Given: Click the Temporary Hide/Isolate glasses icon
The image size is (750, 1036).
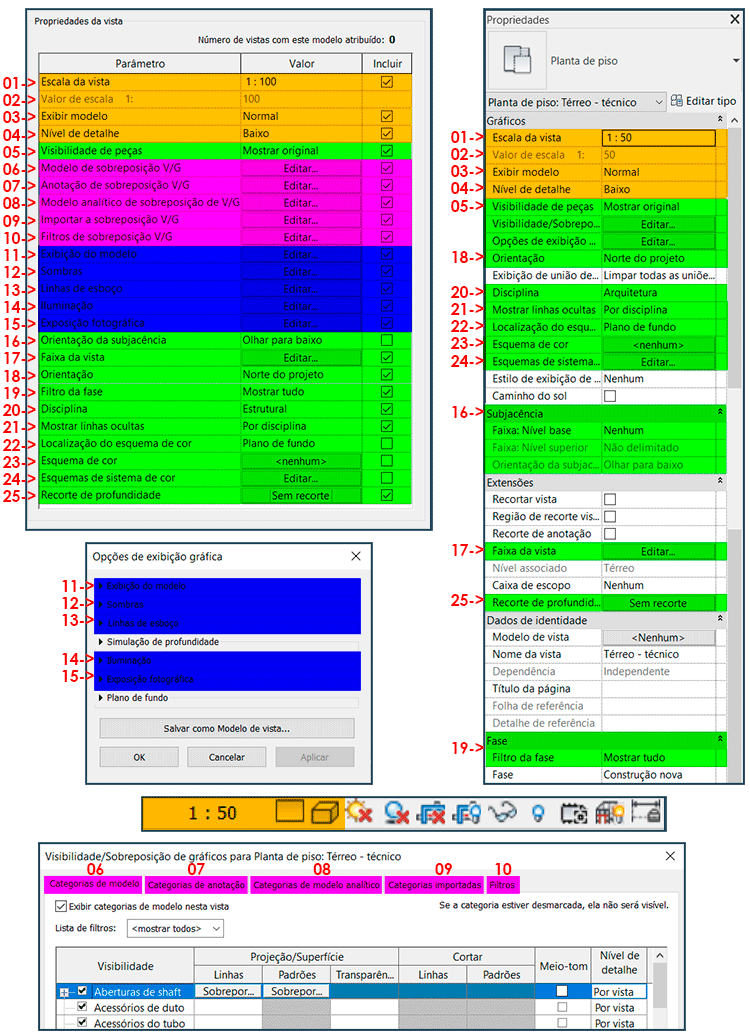Looking at the screenshot, I should coord(499,812).
